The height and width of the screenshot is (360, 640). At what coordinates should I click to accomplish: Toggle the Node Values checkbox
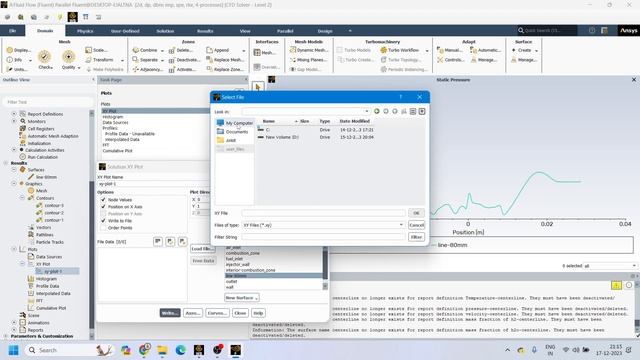coord(103,200)
